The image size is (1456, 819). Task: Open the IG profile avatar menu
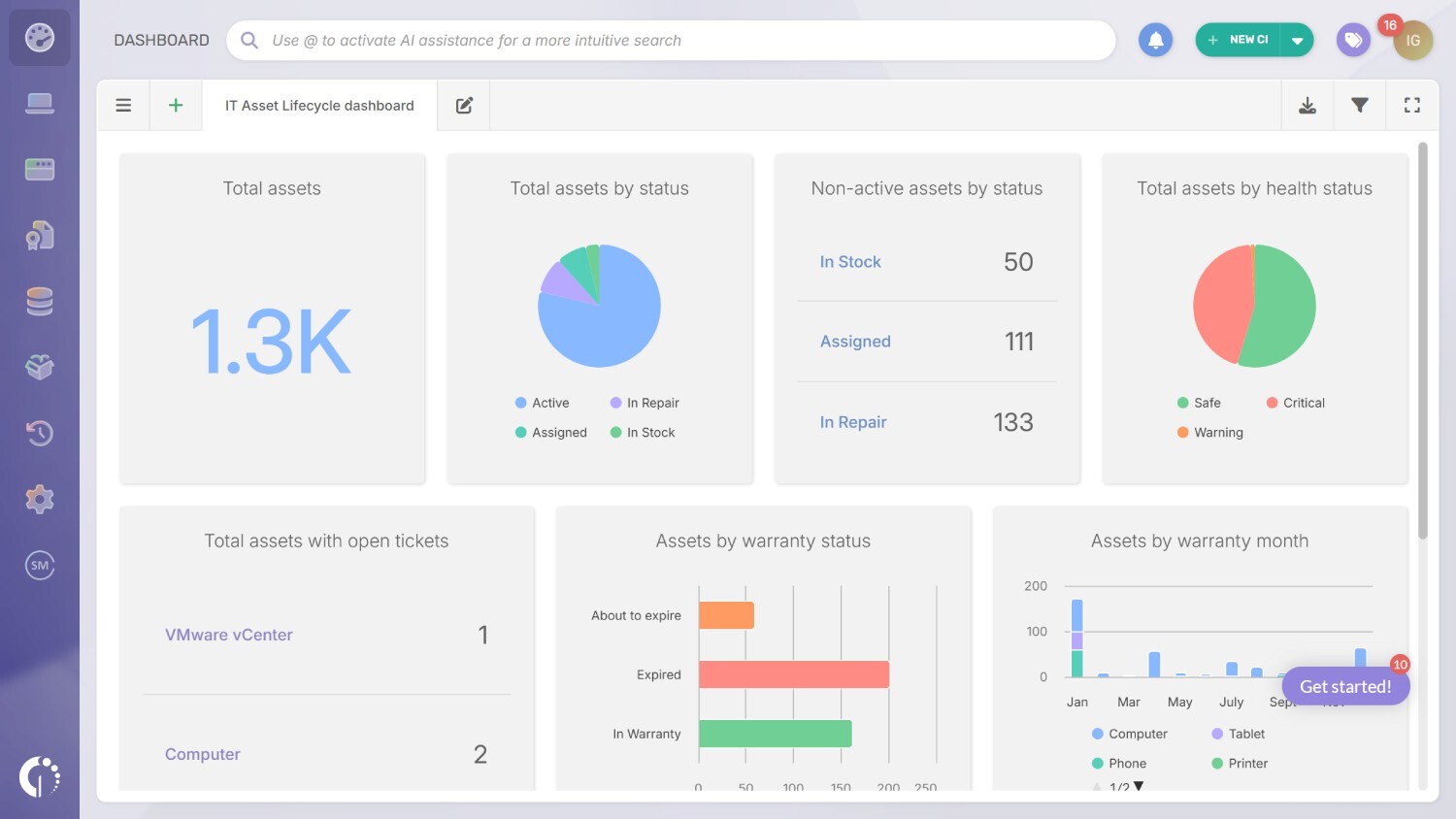1413,40
